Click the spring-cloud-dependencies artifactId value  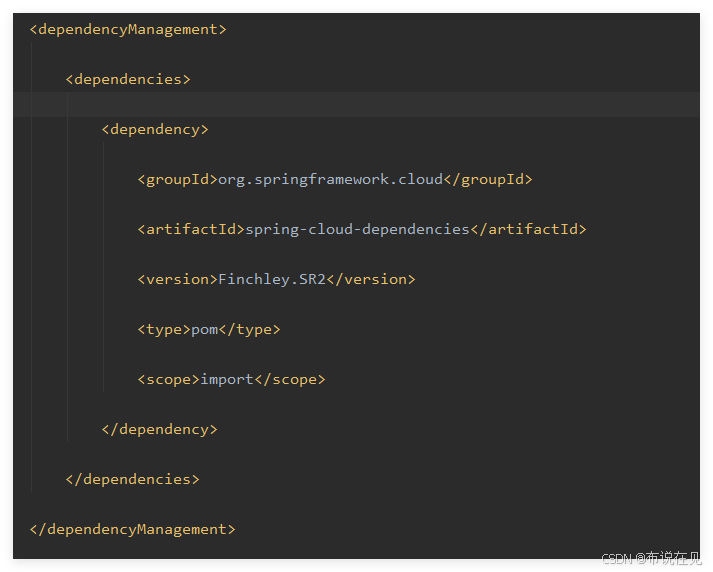coord(357,229)
